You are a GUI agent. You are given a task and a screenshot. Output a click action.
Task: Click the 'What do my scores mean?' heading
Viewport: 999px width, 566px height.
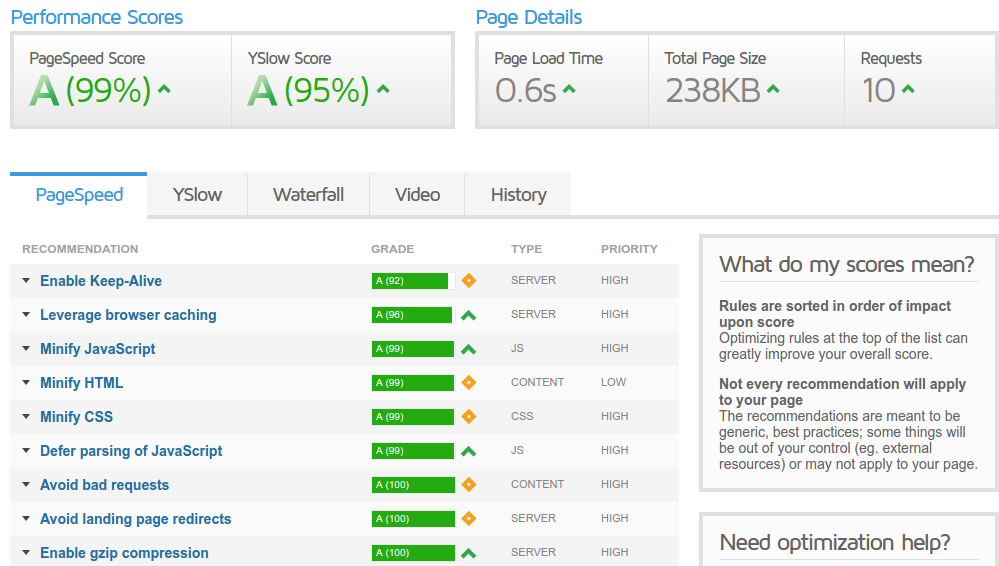tap(847, 265)
